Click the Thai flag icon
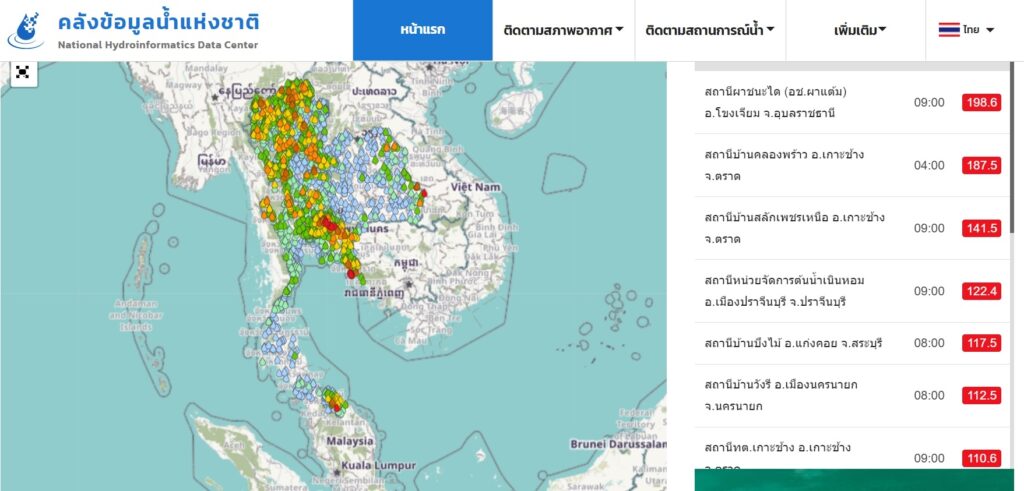1024x491 pixels. [x=948, y=30]
